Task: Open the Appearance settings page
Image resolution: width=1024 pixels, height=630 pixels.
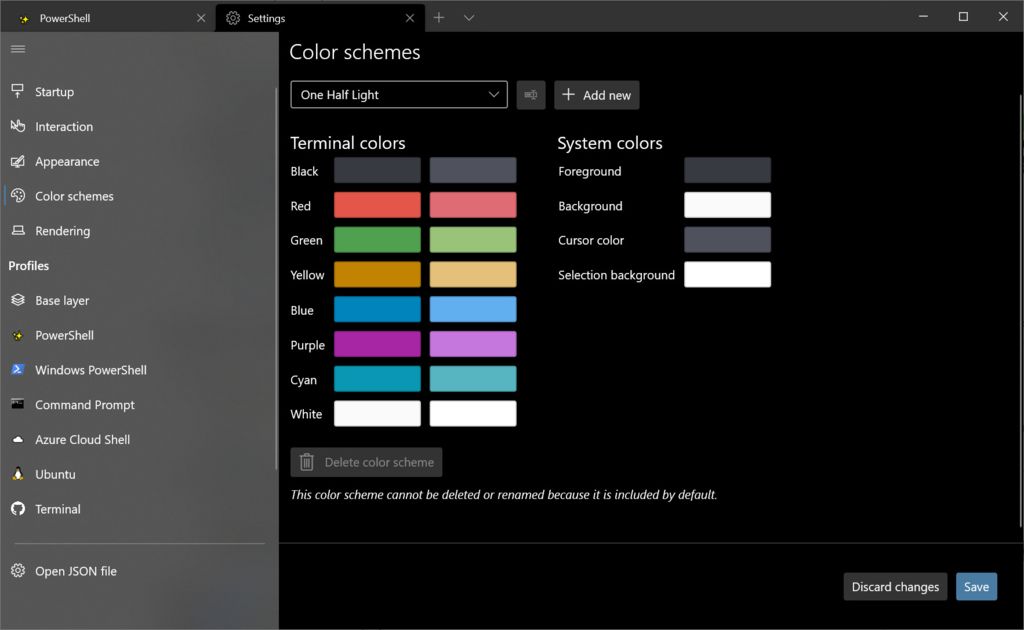Action: (139, 161)
